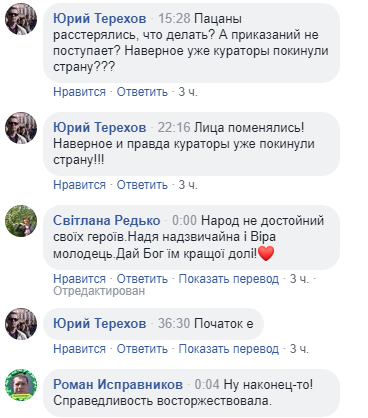Click Світлана Редько's name link
Screen dimensions: 368x418
coord(107,220)
